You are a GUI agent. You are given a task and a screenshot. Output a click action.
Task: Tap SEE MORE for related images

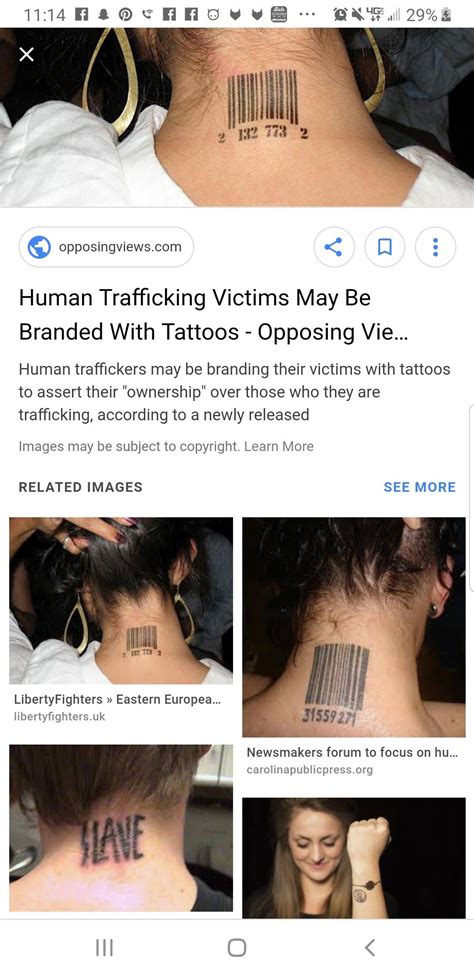419,487
